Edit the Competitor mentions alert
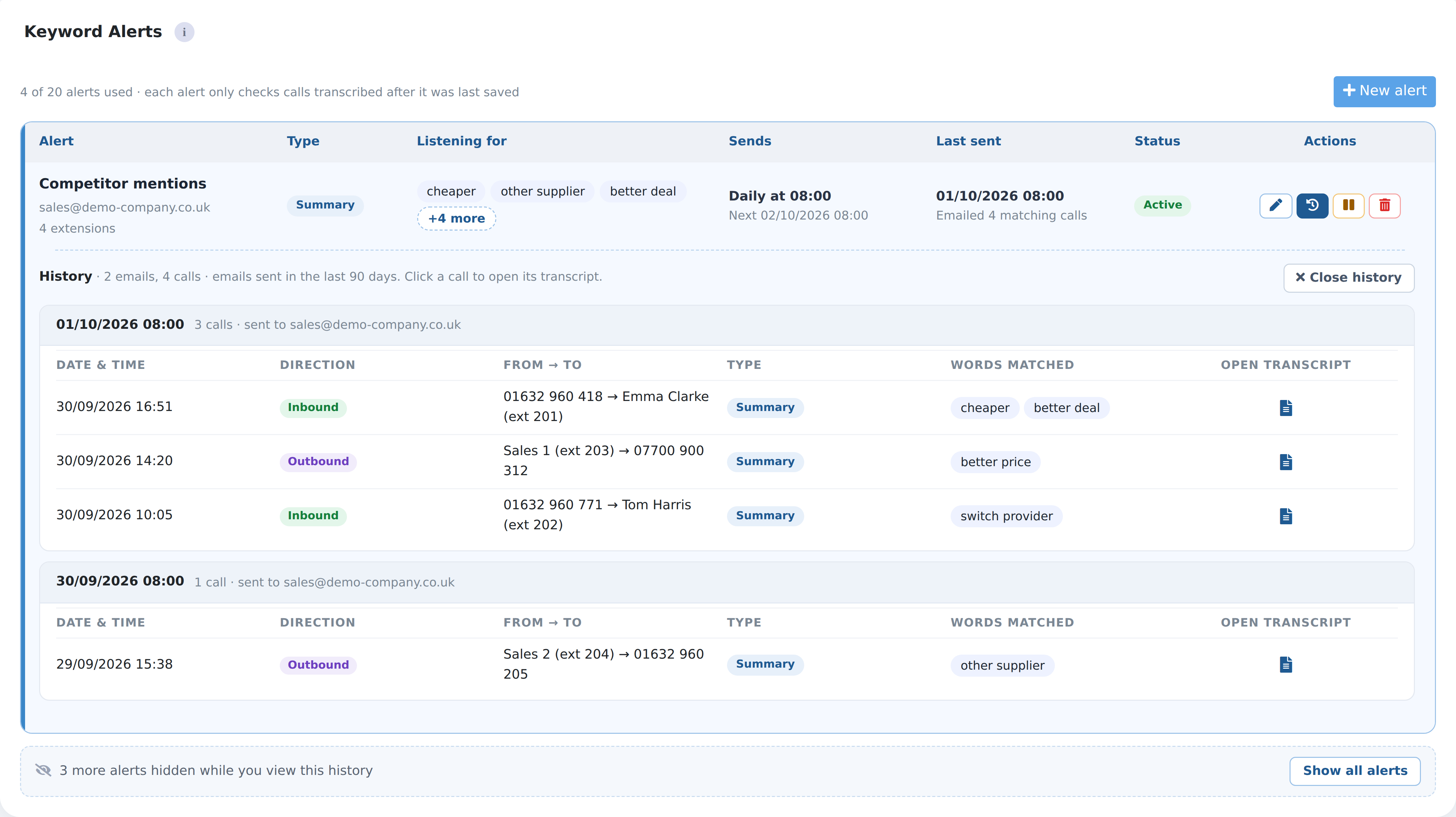The height and width of the screenshot is (817, 1456). click(x=1276, y=205)
